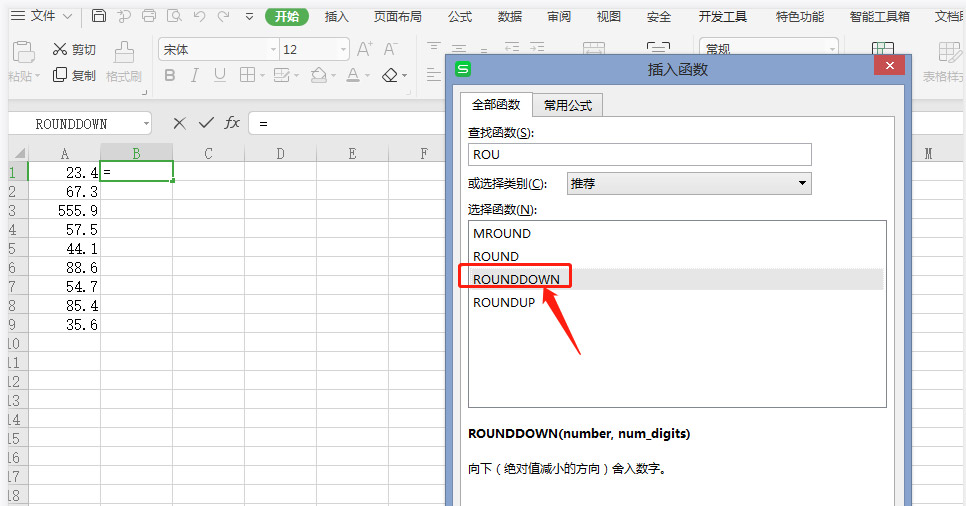Open the 视图 ribbon tab
This screenshot has width=966, height=506.
click(x=608, y=17)
